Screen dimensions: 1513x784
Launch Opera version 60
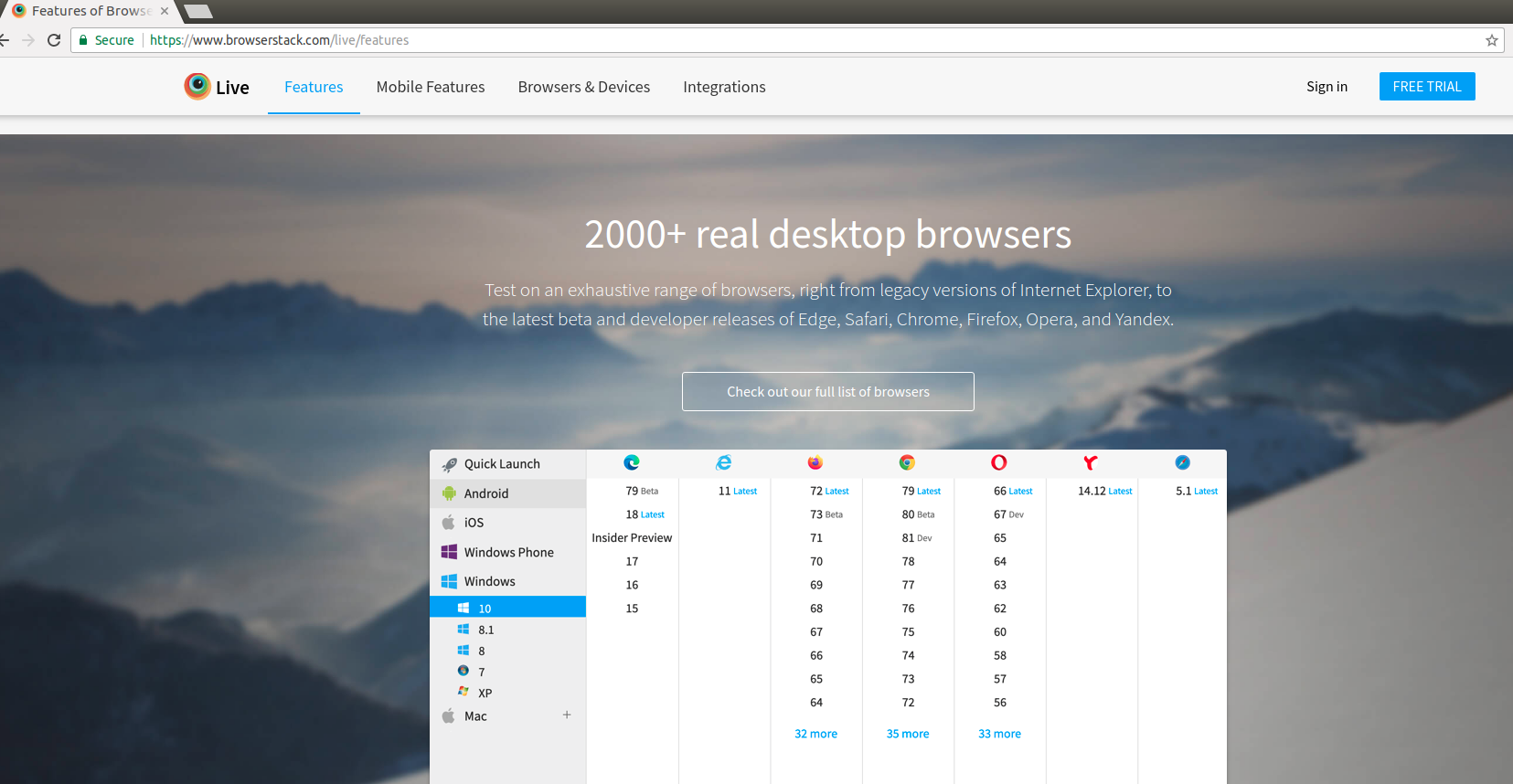pyautogui.click(x=1000, y=632)
